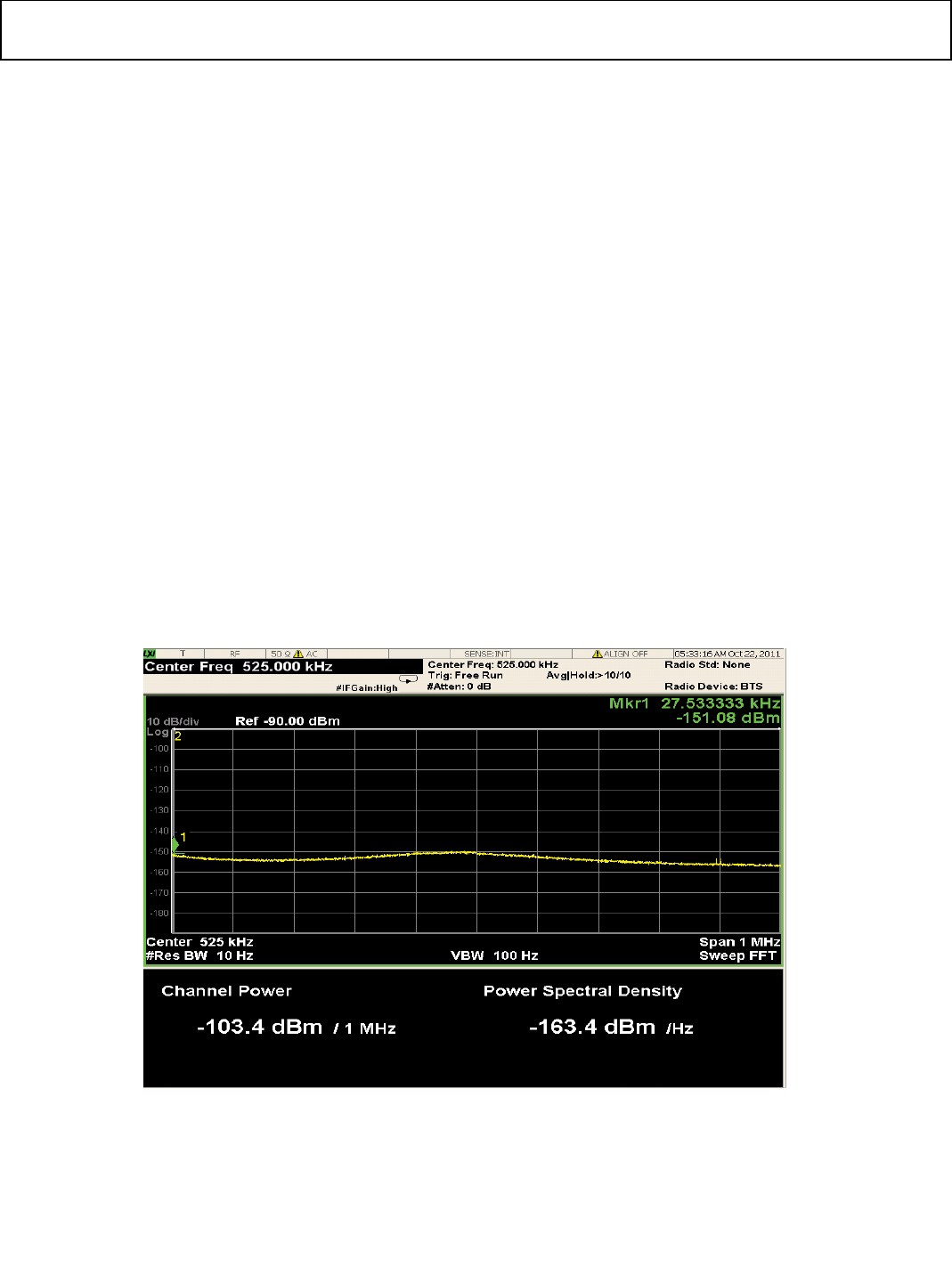Image resolution: width=952 pixels, height=1284 pixels.
Task: Click Radio Std: None label
Action: (708, 665)
